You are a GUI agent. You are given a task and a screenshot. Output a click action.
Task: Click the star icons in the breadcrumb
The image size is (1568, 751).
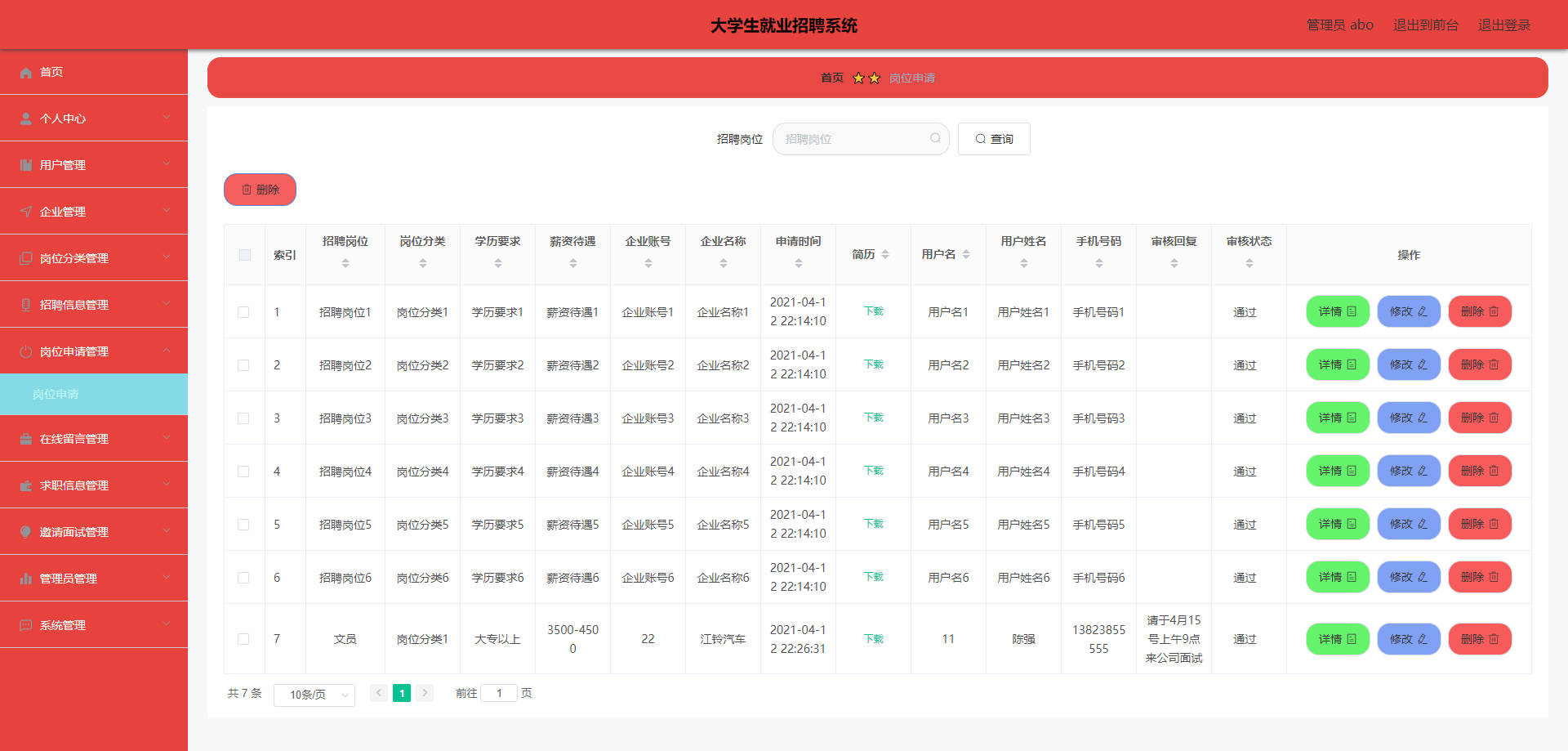866,78
